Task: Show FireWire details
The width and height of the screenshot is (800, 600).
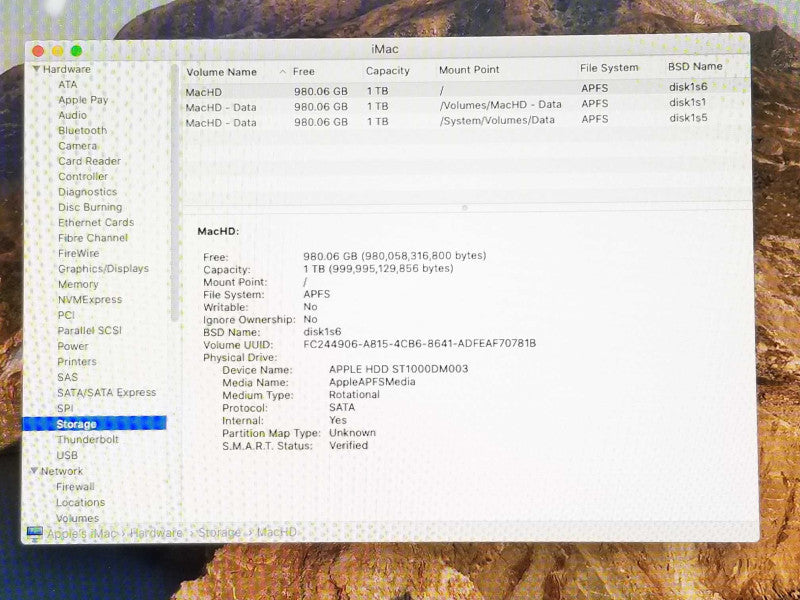Action: click(x=78, y=253)
